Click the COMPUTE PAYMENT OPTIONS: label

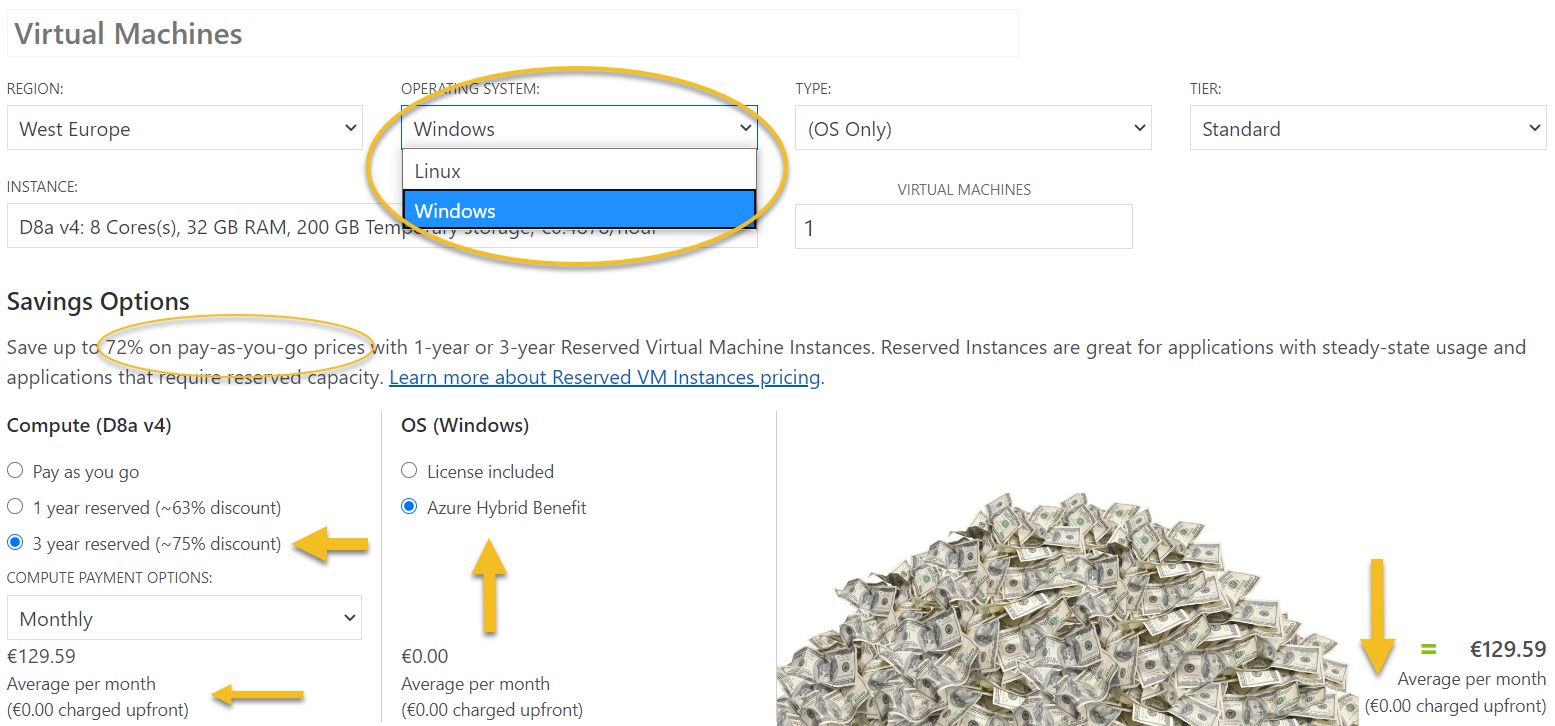point(110,577)
